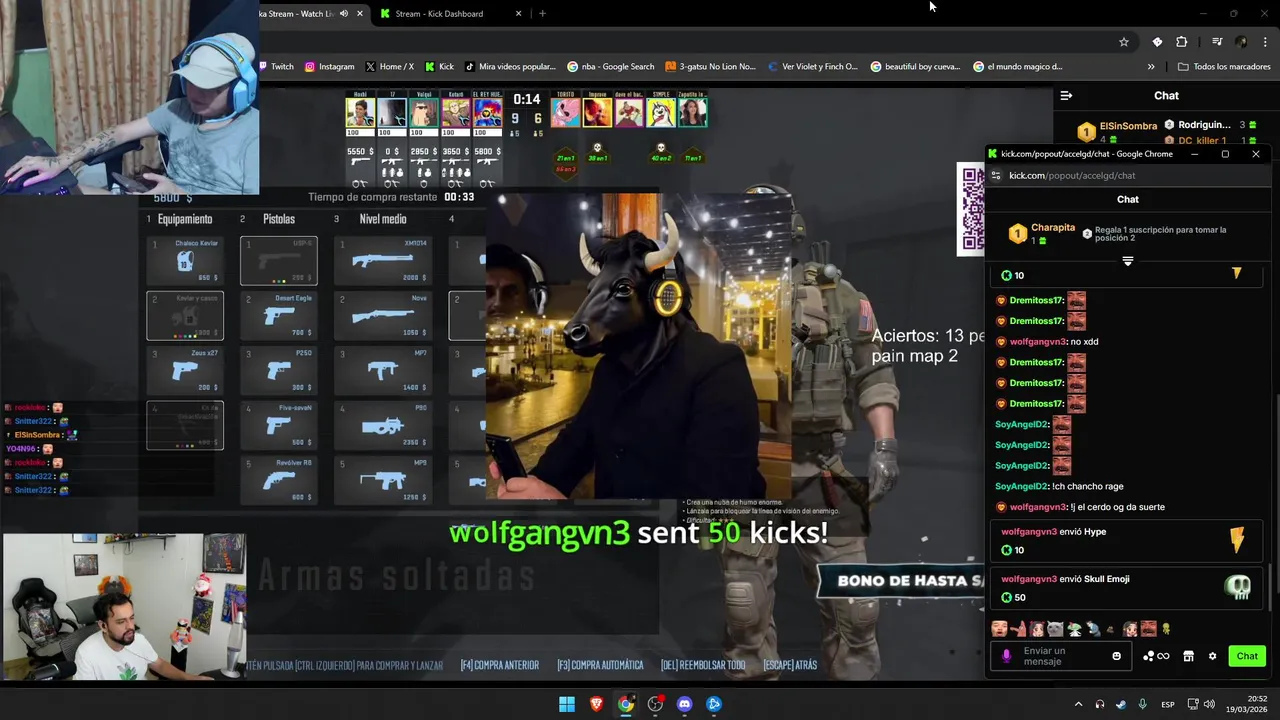Open volume control in system tray
Screen dimensions: 1280x720
tap(1211, 704)
